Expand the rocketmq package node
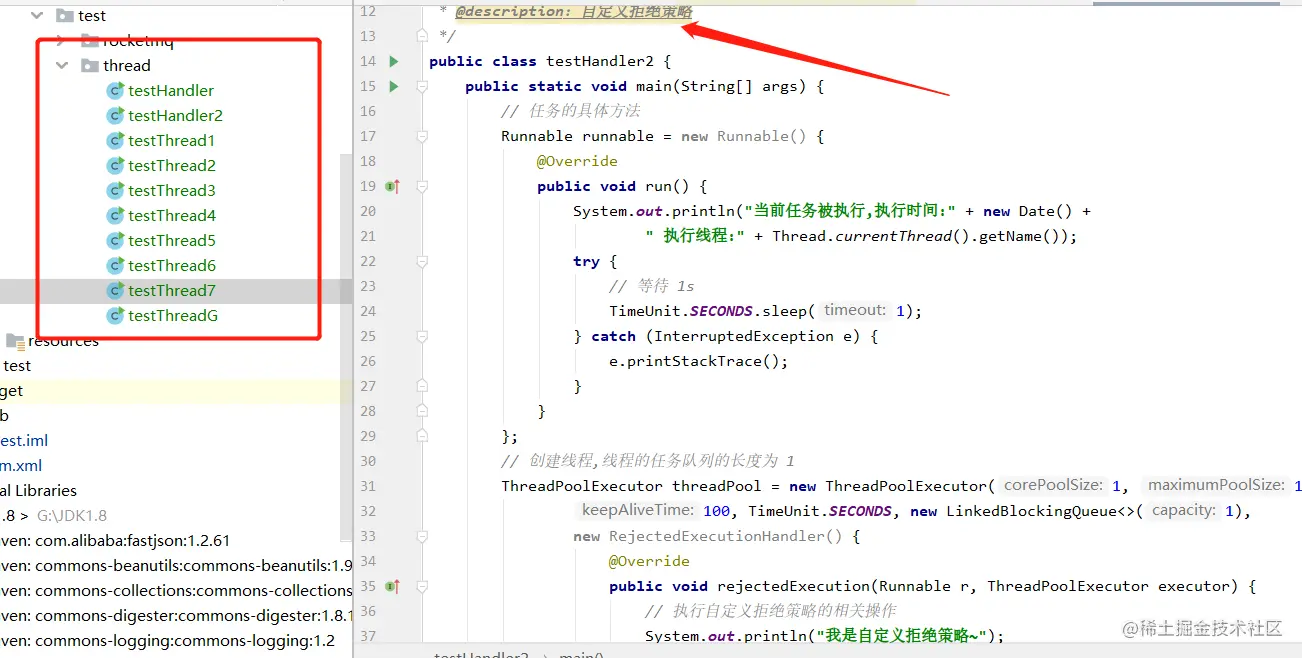The image size is (1302, 658). pos(61,40)
